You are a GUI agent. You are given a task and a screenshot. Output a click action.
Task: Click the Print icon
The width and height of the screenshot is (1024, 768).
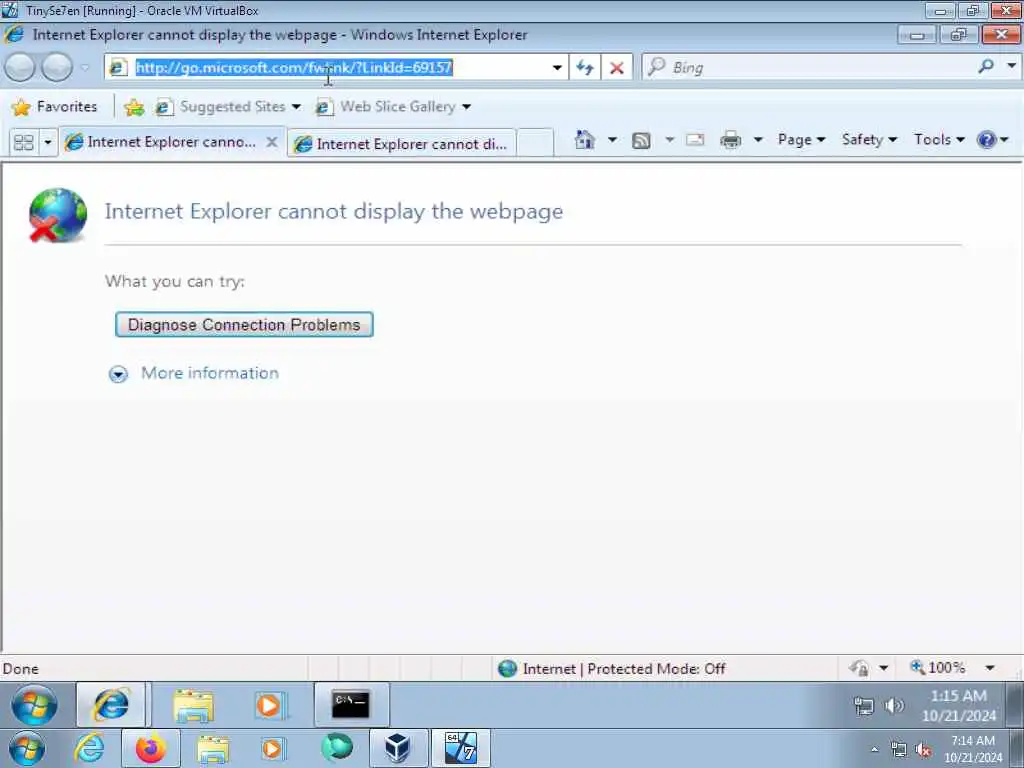click(x=730, y=140)
